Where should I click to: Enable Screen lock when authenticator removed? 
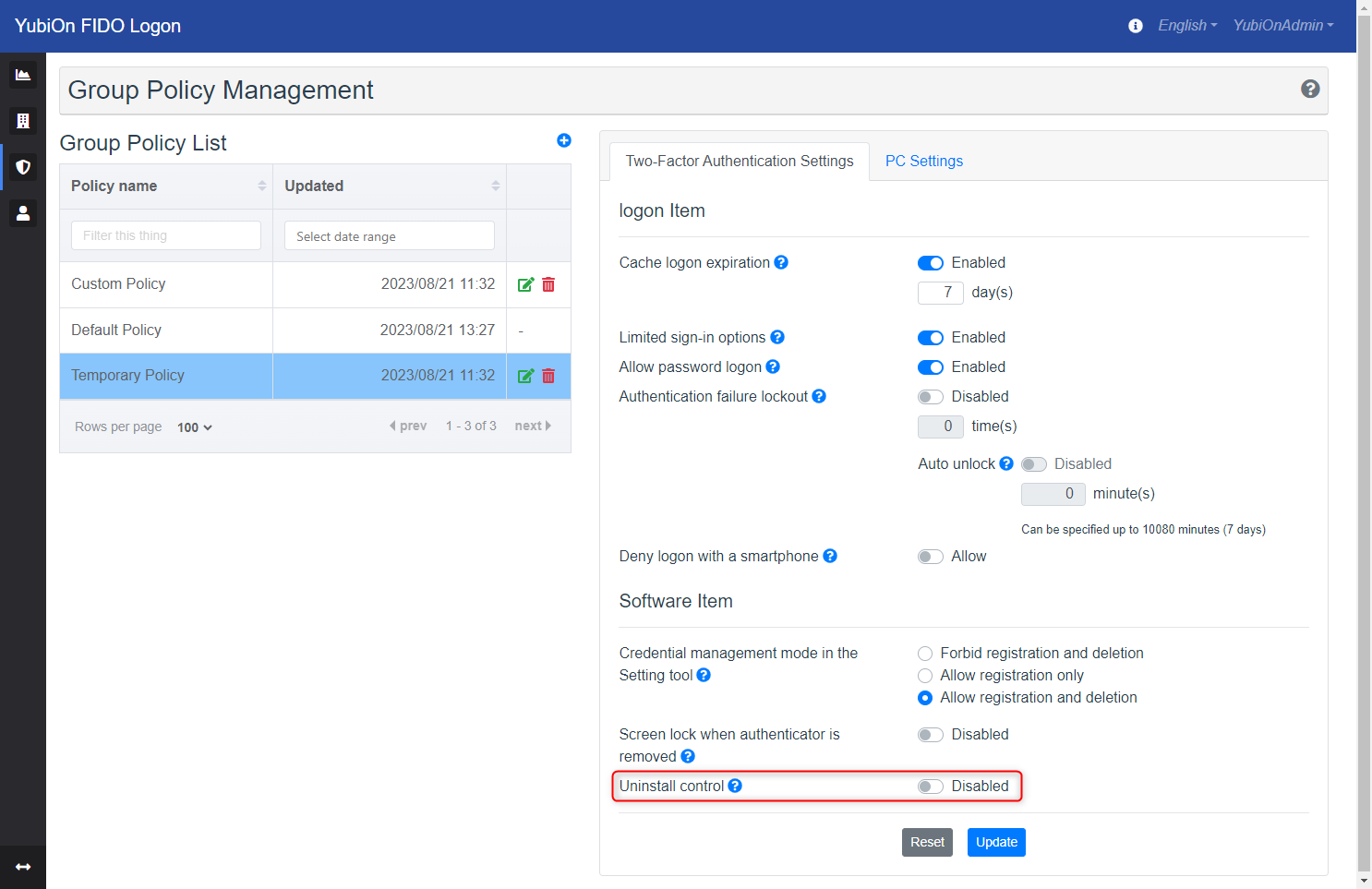click(931, 735)
